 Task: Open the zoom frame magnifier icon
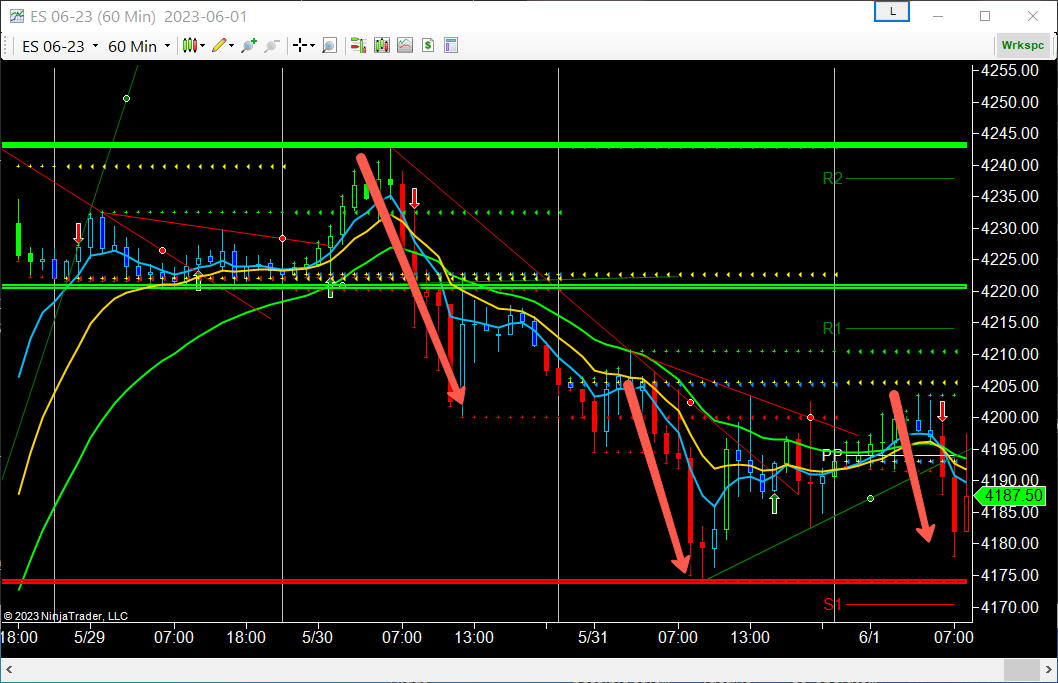click(x=329, y=46)
